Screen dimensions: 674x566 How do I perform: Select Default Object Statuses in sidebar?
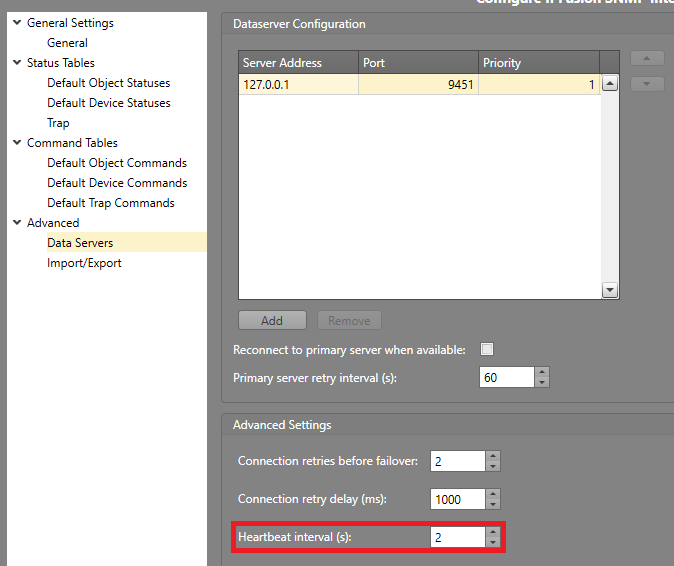pyautogui.click(x=108, y=83)
